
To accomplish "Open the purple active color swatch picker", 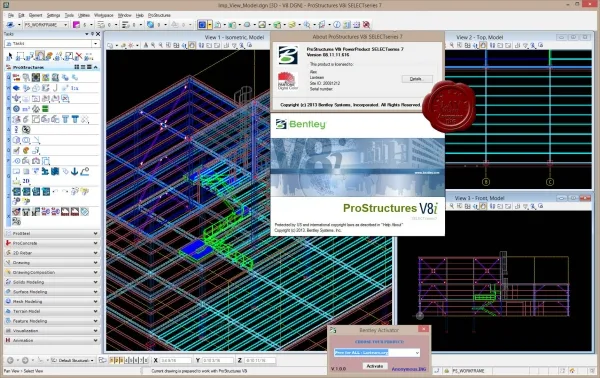I will coord(77,25).
